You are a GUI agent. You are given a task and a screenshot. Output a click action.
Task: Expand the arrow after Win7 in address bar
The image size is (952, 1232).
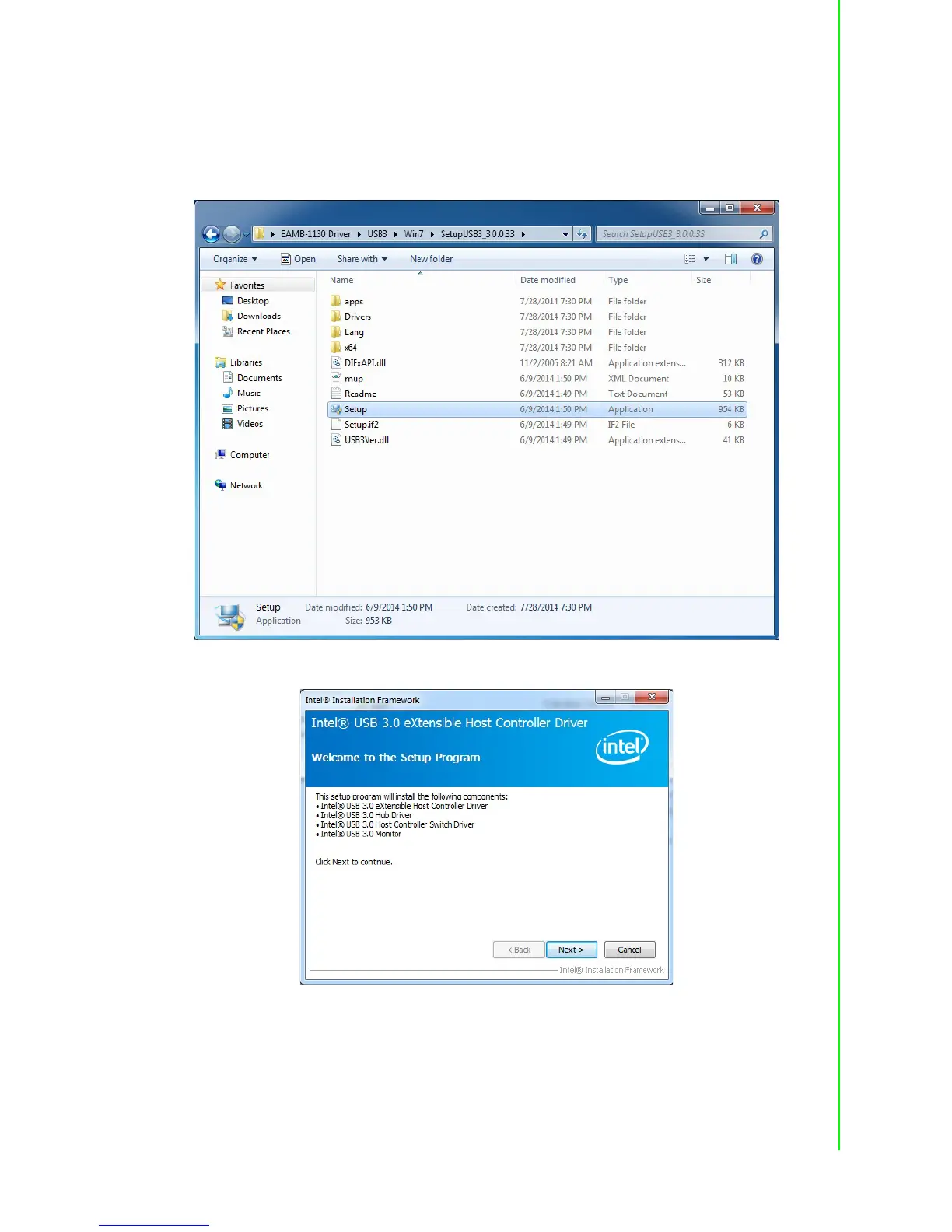tap(432, 234)
